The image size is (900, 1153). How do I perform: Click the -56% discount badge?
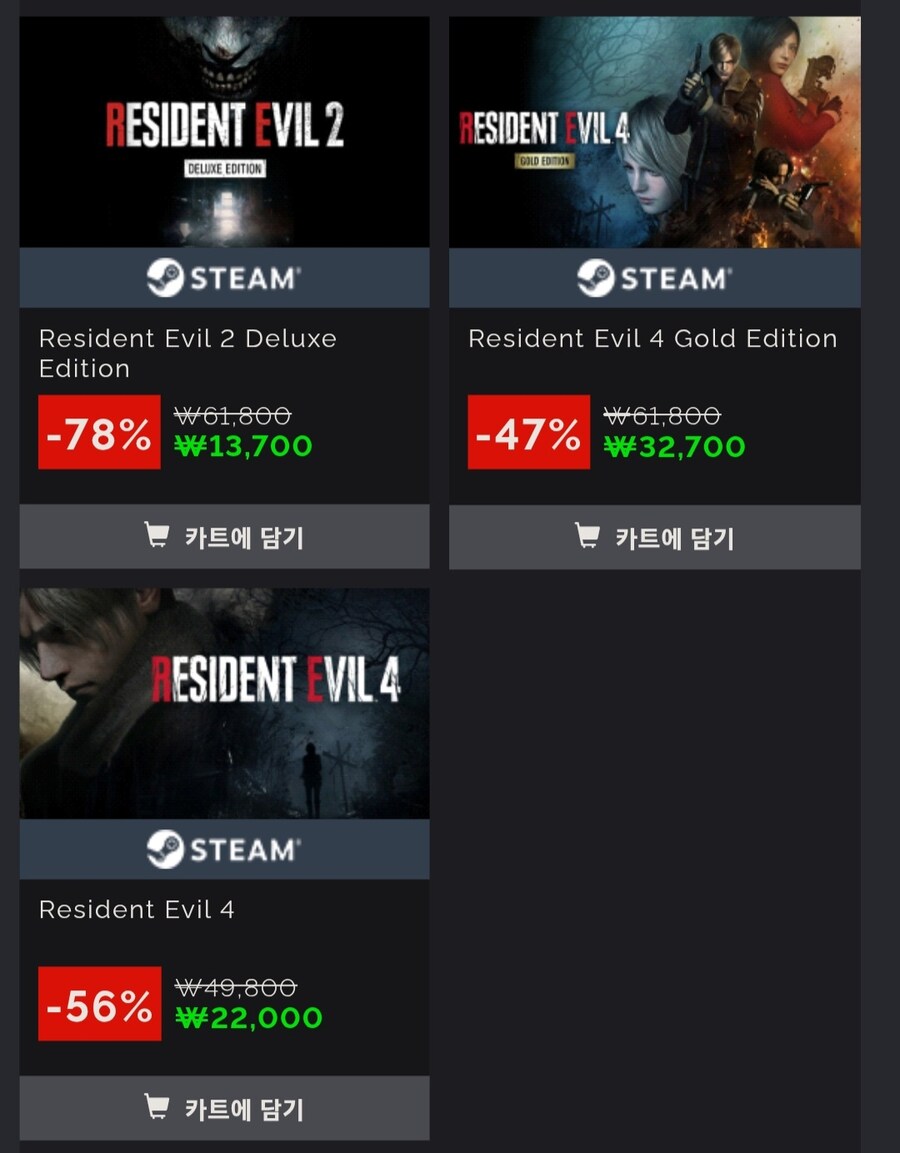(99, 1004)
